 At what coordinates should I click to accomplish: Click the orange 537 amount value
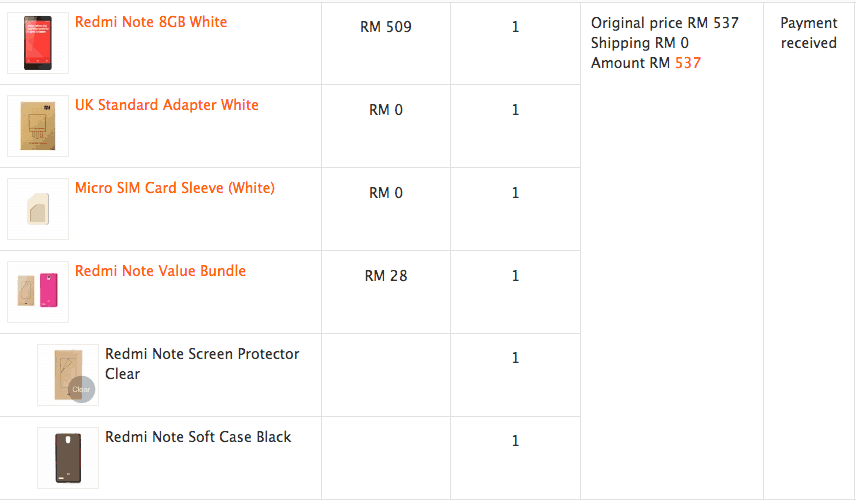688,63
